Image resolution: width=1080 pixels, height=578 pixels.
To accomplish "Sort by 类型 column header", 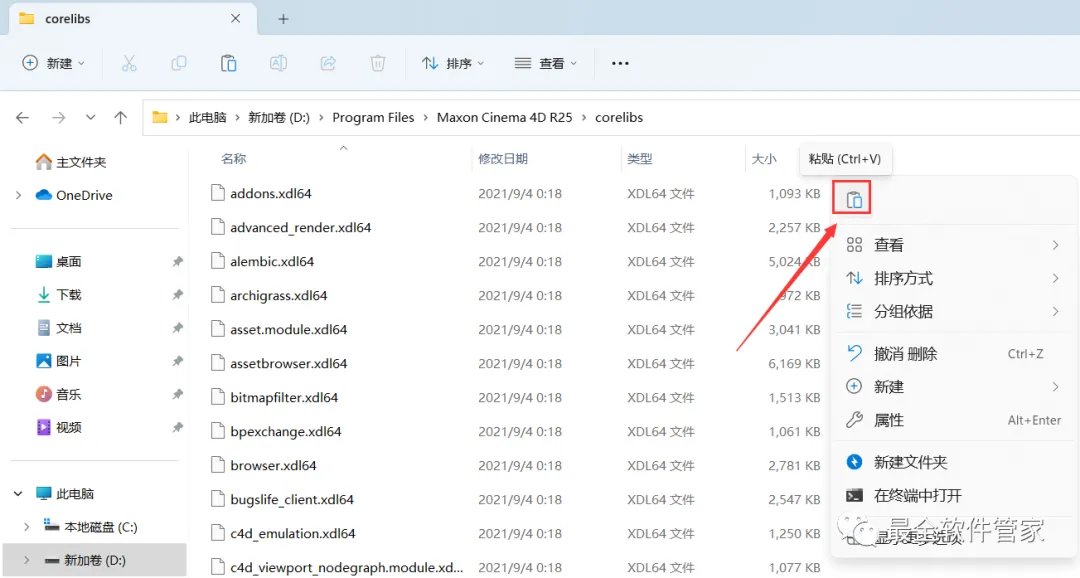I will (x=640, y=159).
